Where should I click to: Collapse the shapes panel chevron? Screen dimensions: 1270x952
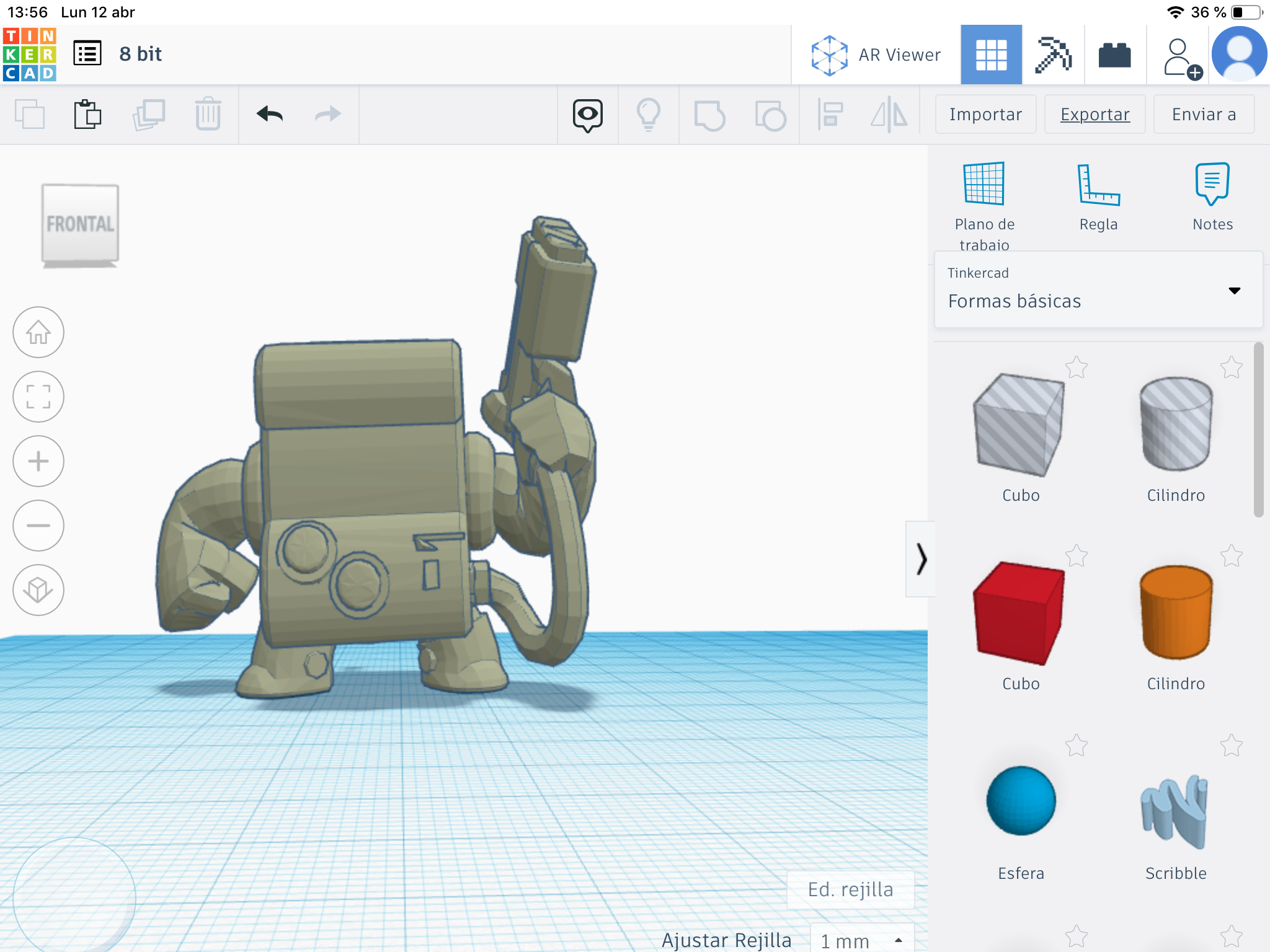[x=921, y=559]
